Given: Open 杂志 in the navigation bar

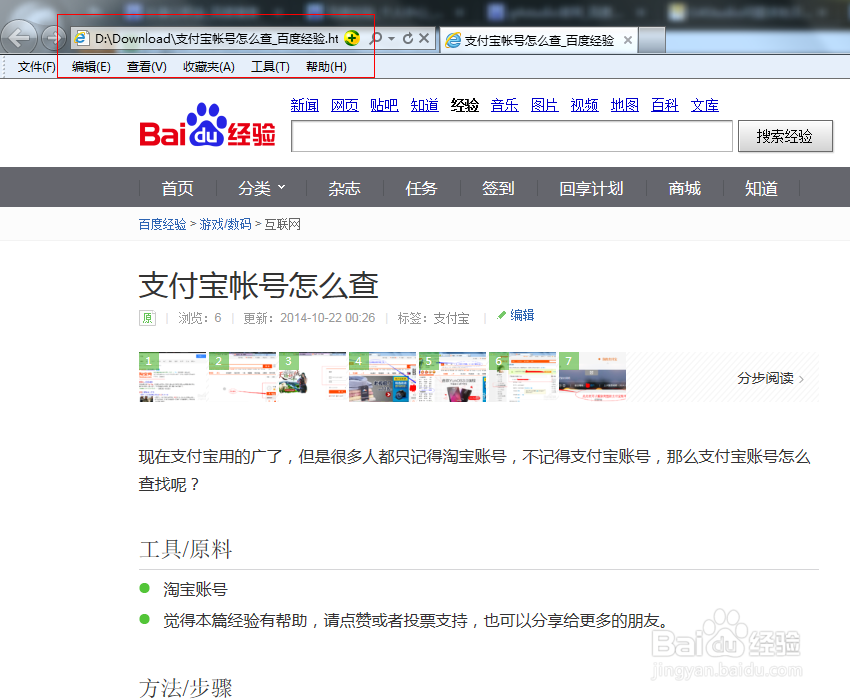Looking at the screenshot, I should [x=344, y=188].
